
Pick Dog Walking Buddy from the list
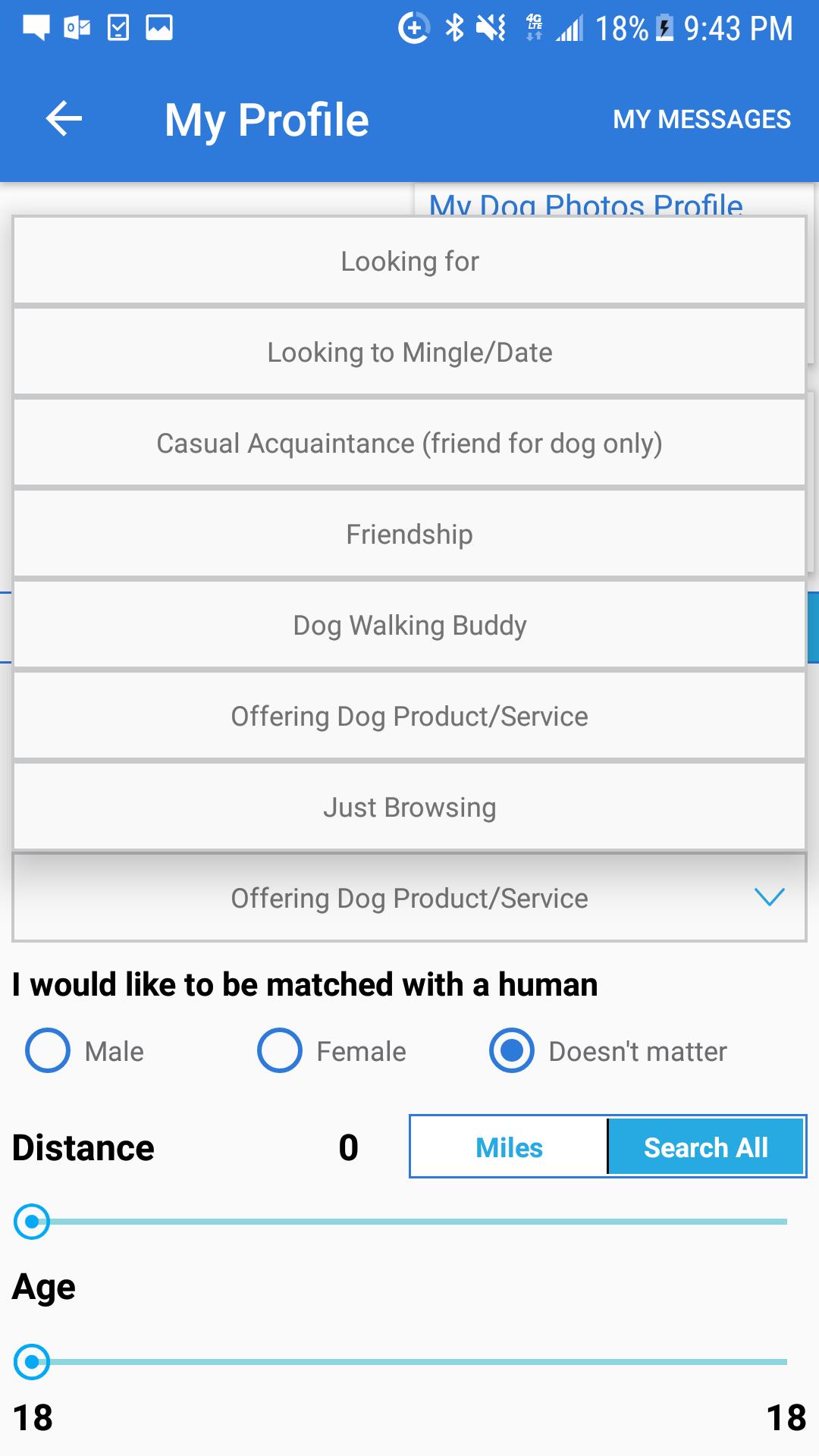tap(409, 626)
